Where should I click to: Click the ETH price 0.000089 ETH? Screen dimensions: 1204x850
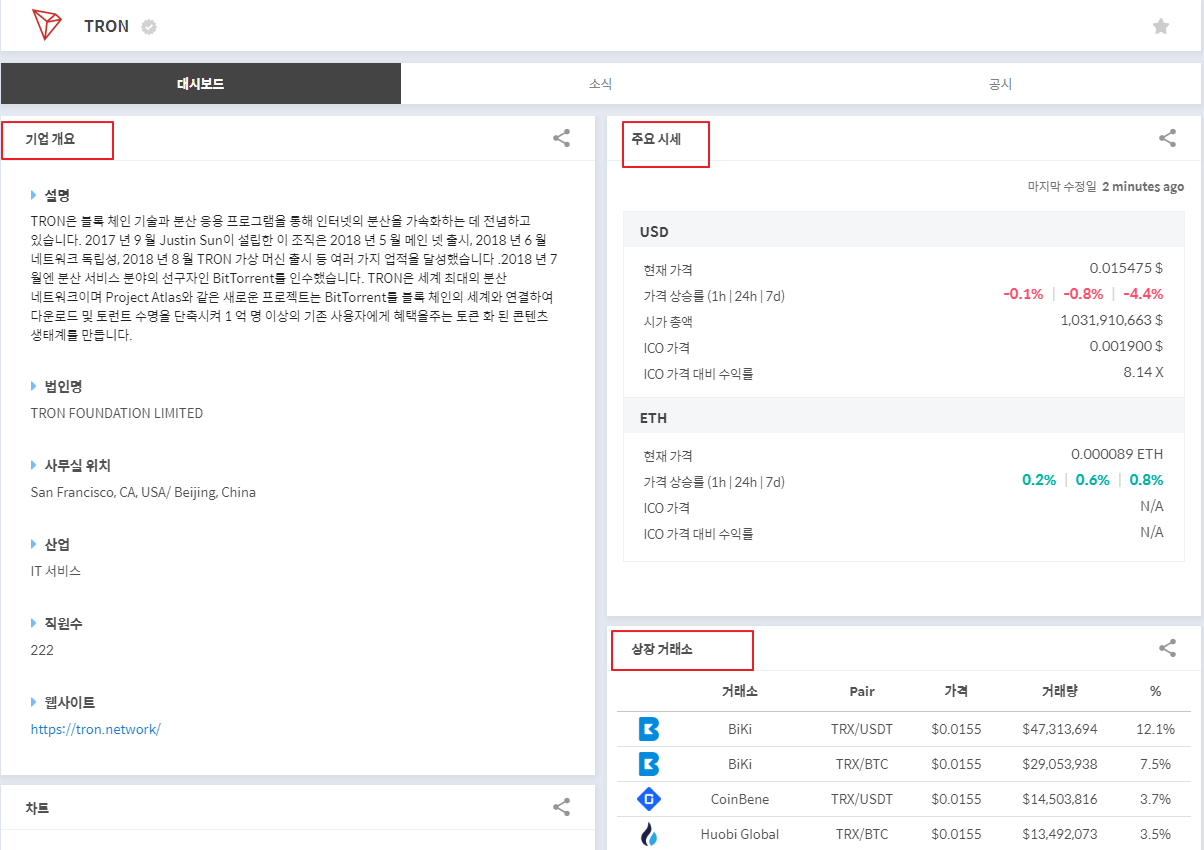click(x=1117, y=455)
